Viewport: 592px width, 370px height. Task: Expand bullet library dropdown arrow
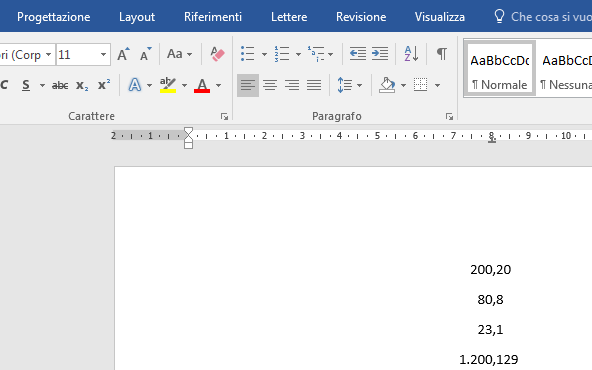(264, 55)
